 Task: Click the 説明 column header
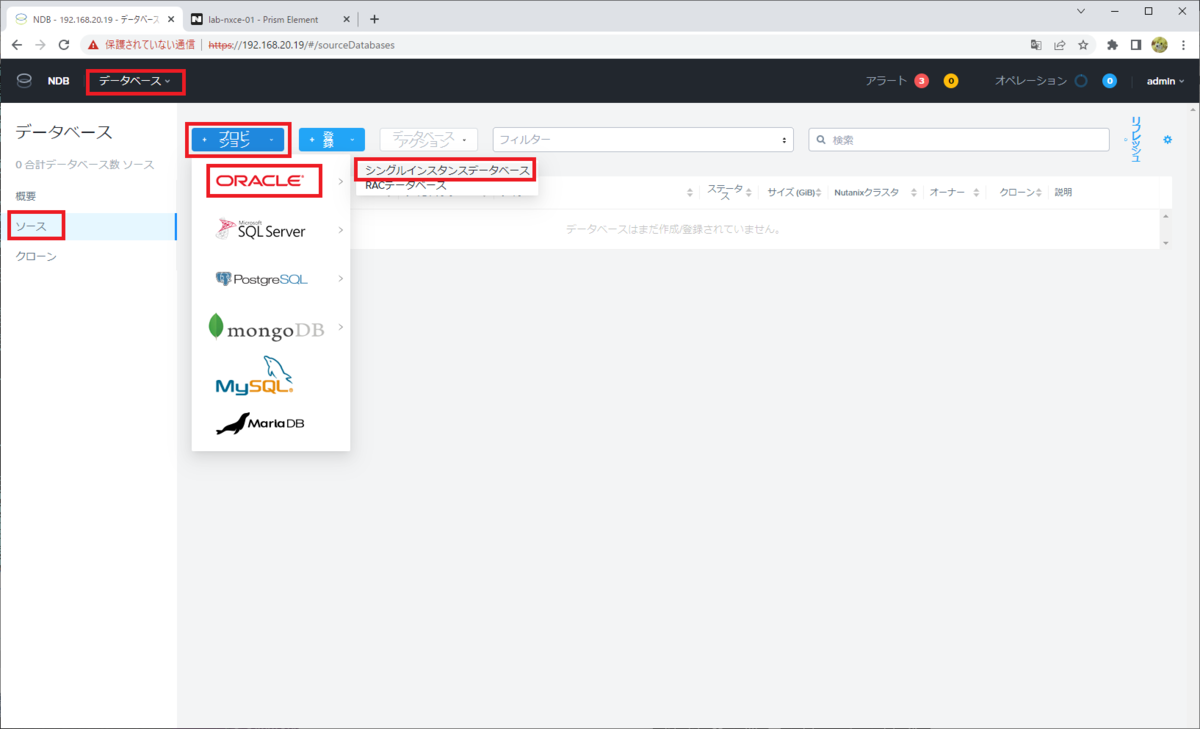pos(1063,192)
